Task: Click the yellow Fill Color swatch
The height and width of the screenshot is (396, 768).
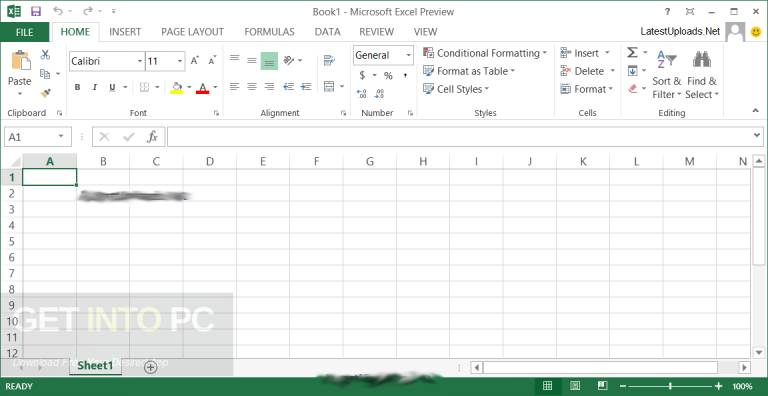Action: 177,88
